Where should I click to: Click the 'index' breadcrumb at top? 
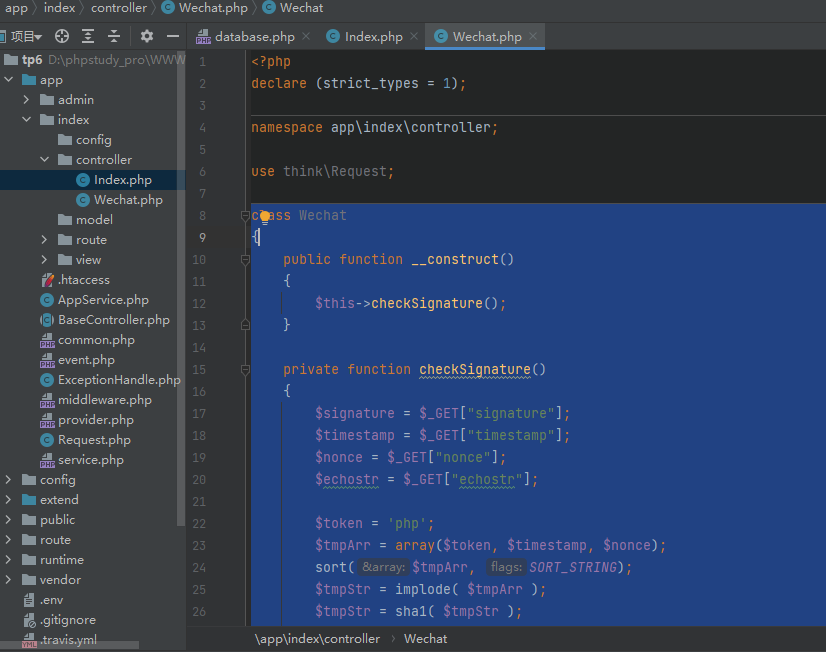tap(60, 8)
